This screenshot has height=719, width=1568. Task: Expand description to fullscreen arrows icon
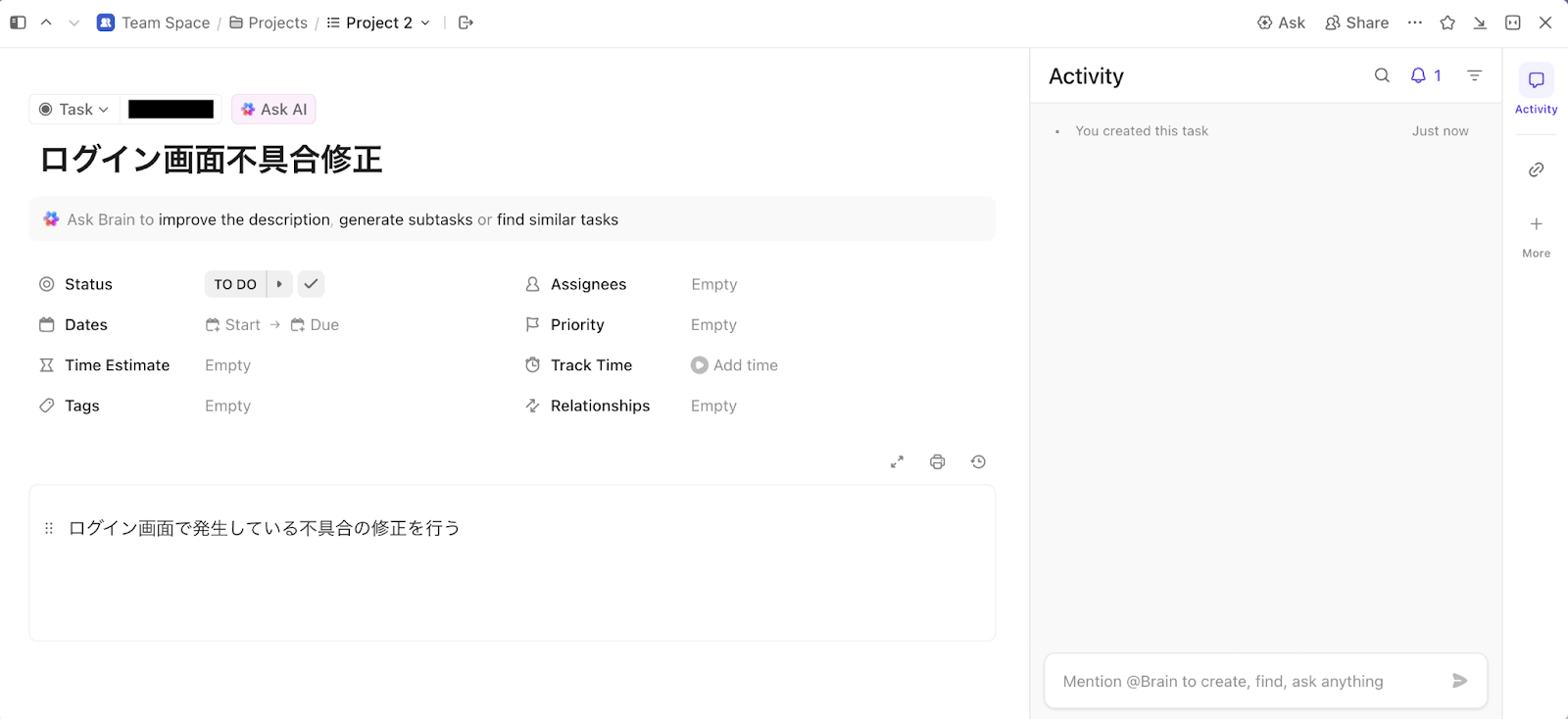click(897, 462)
